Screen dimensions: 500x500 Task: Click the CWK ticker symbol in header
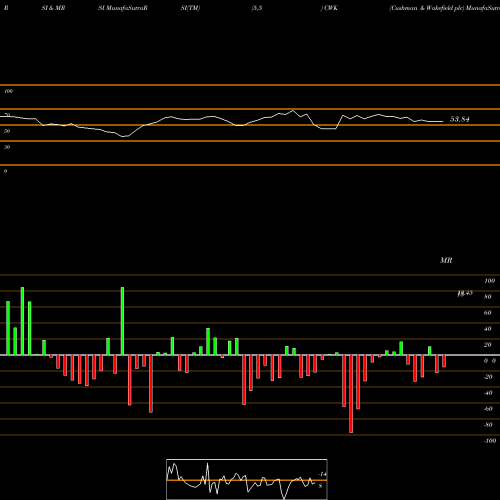point(331,8)
